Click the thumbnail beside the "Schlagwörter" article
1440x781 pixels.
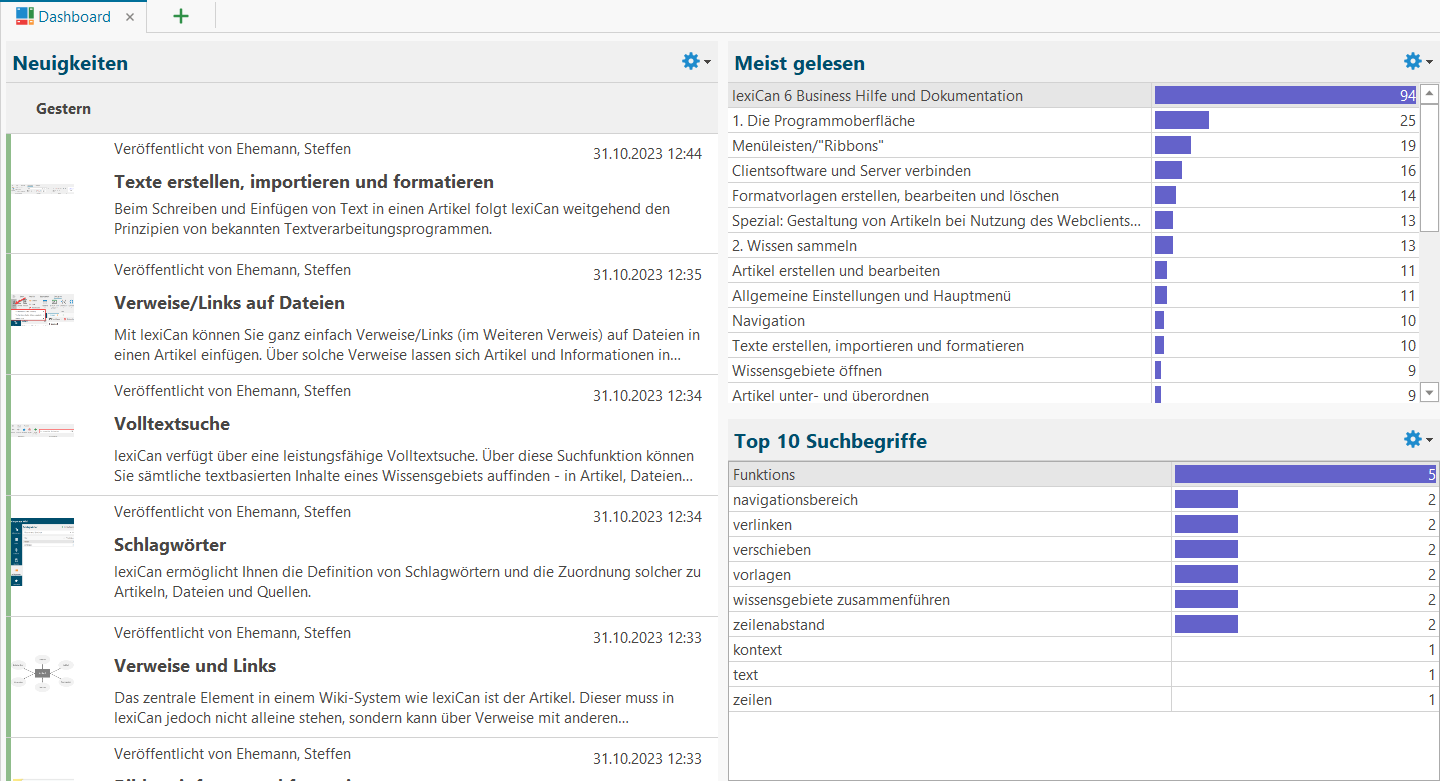42,552
